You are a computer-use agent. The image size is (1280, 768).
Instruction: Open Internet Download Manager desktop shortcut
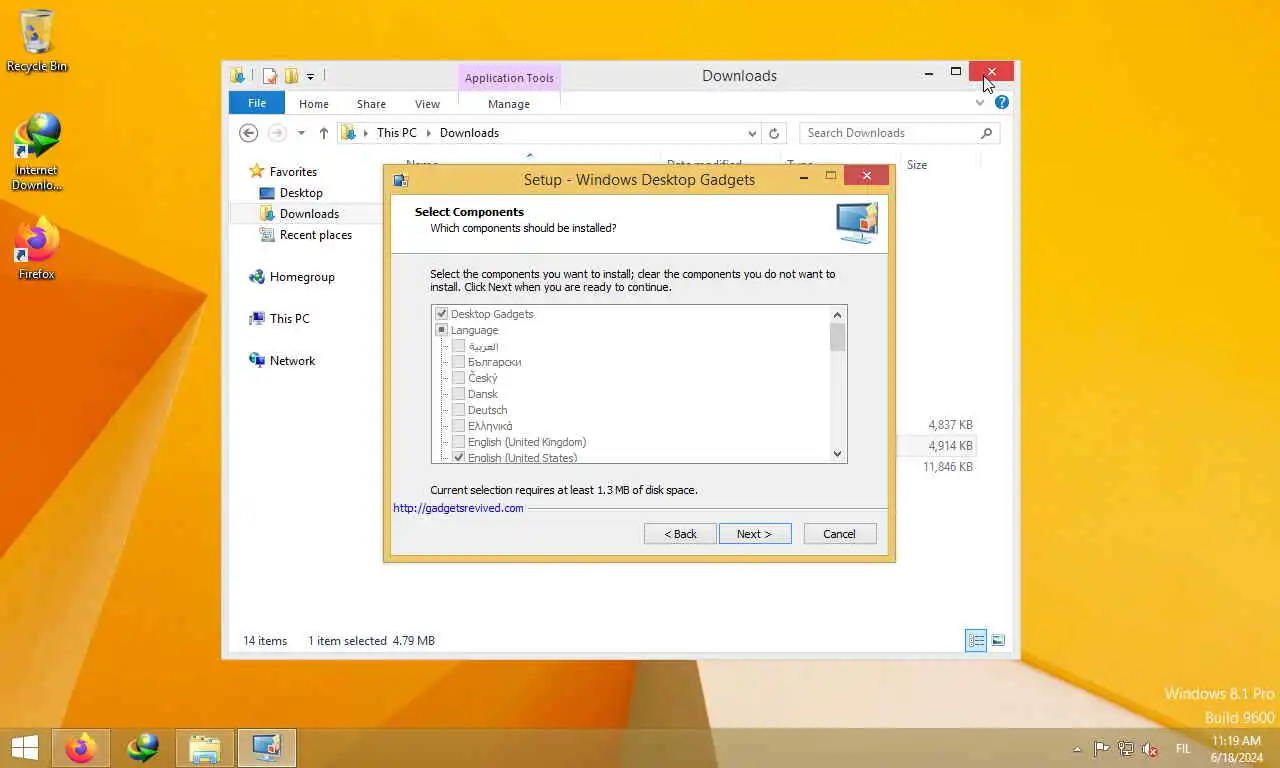click(37, 152)
